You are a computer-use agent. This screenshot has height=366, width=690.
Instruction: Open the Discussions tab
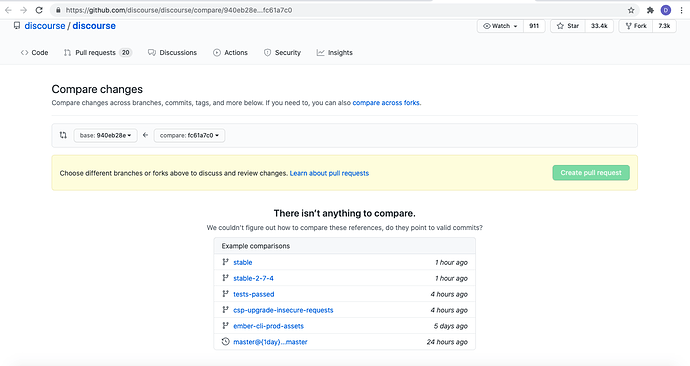tap(172, 52)
